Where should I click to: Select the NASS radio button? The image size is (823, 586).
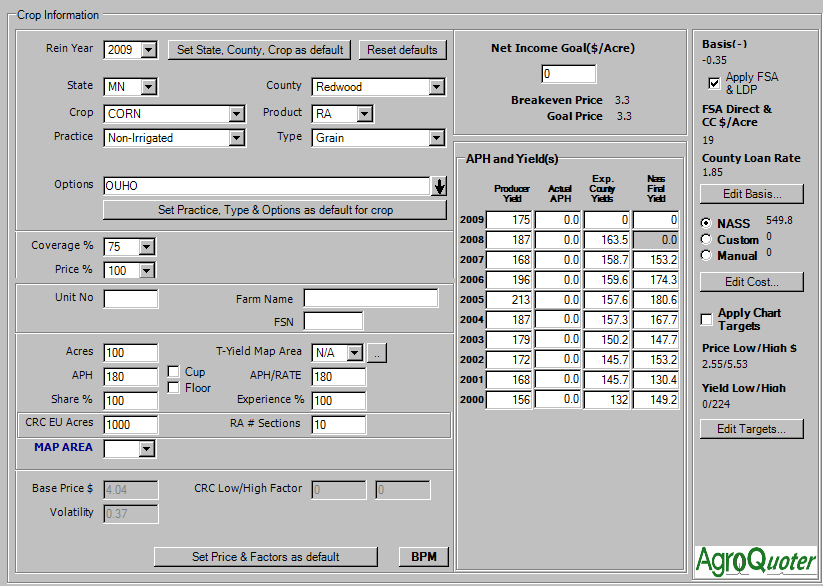click(x=706, y=223)
